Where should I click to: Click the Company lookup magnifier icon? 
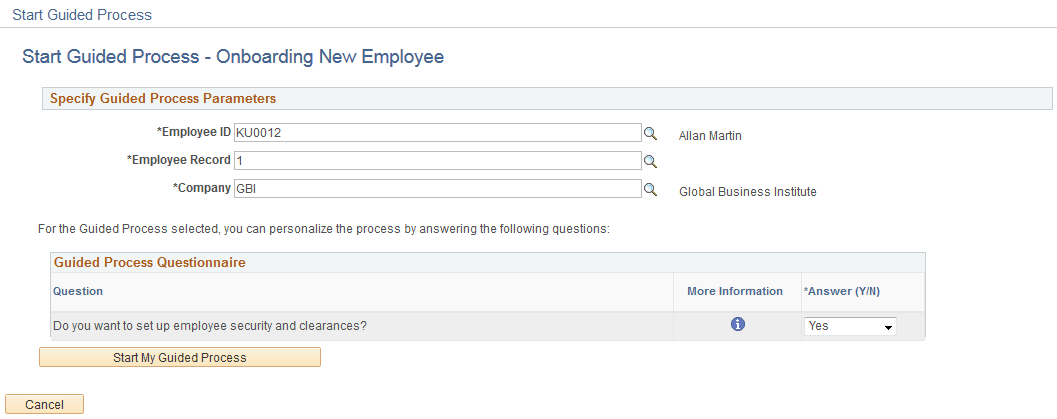pos(649,188)
